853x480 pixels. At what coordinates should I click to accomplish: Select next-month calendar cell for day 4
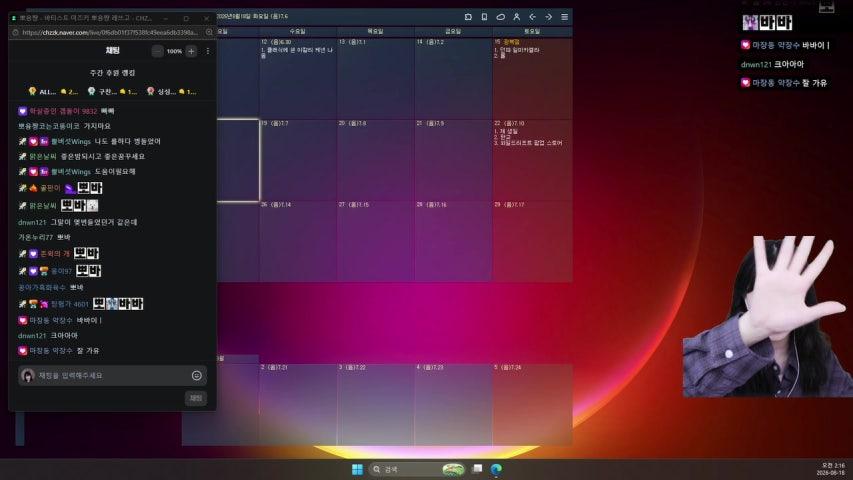pos(454,405)
